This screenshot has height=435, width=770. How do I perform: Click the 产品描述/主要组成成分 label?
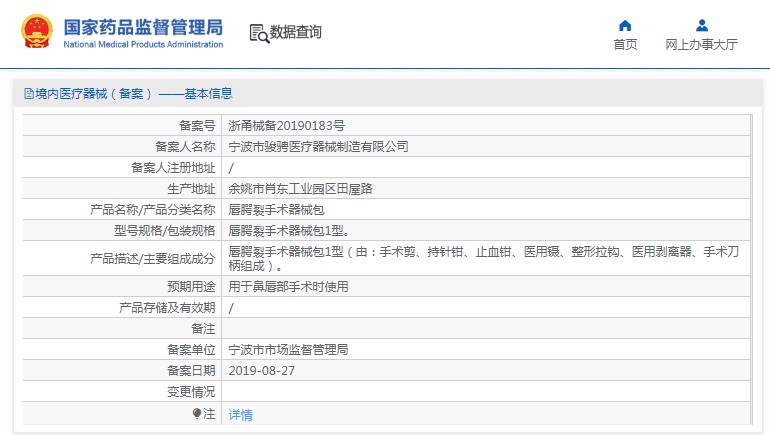pos(153,259)
